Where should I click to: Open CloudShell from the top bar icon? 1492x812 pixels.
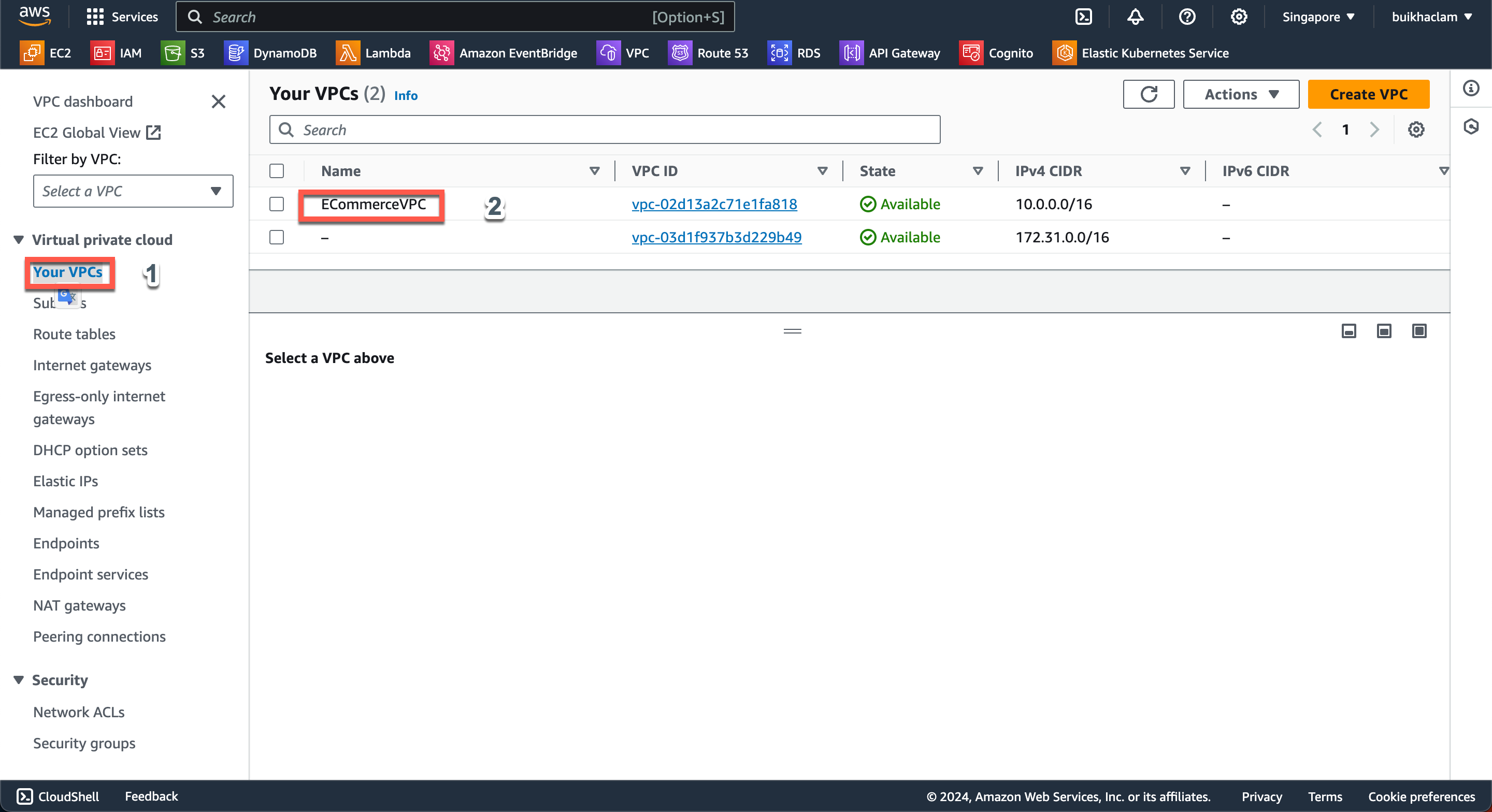click(x=1084, y=17)
